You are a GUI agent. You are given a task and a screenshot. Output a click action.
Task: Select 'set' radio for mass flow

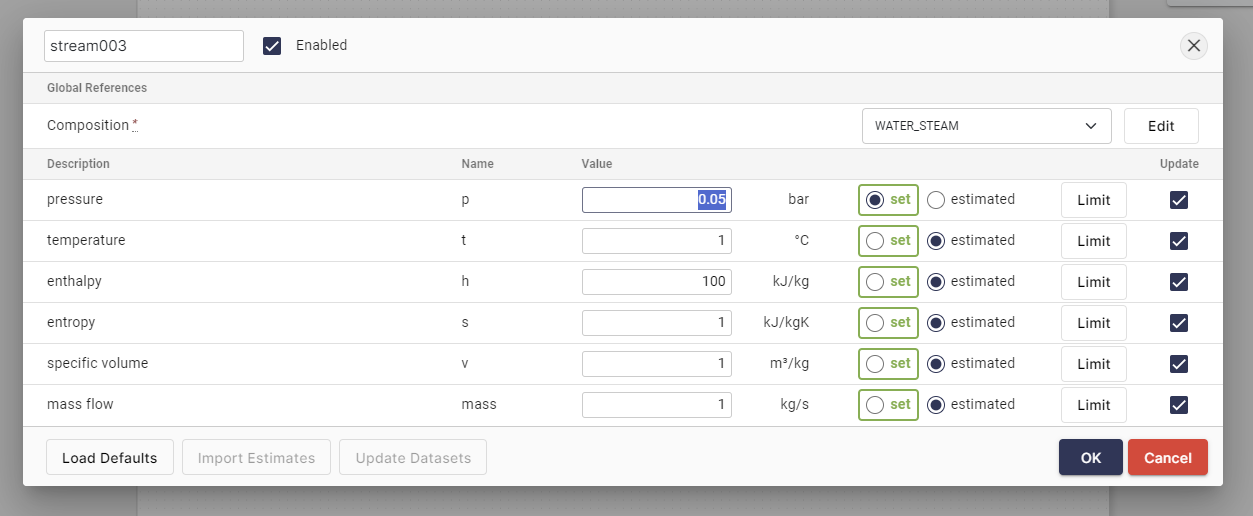pos(875,405)
